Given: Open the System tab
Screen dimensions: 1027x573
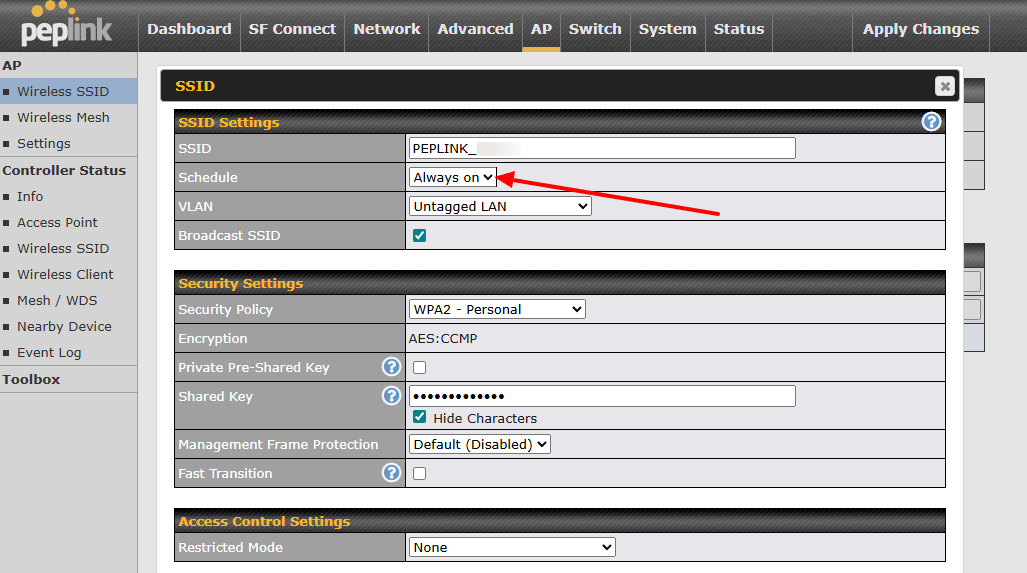Looking at the screenshot, I should click(667, 29).
